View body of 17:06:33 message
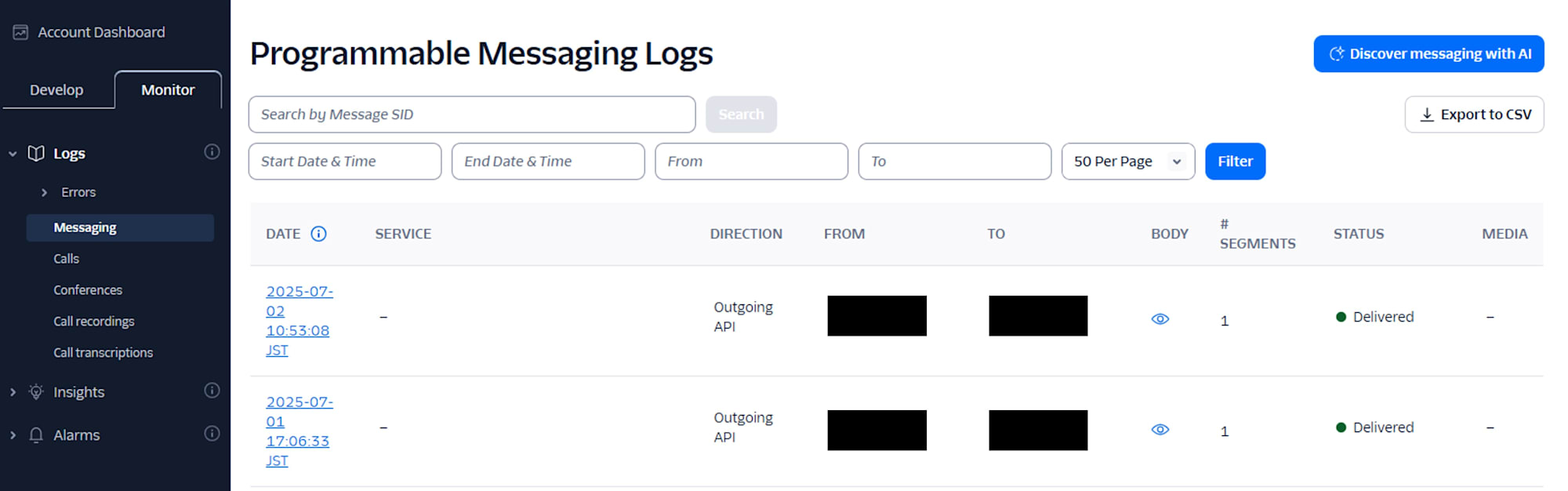This screenshot has height=491, width=1568. point(1160,430)
